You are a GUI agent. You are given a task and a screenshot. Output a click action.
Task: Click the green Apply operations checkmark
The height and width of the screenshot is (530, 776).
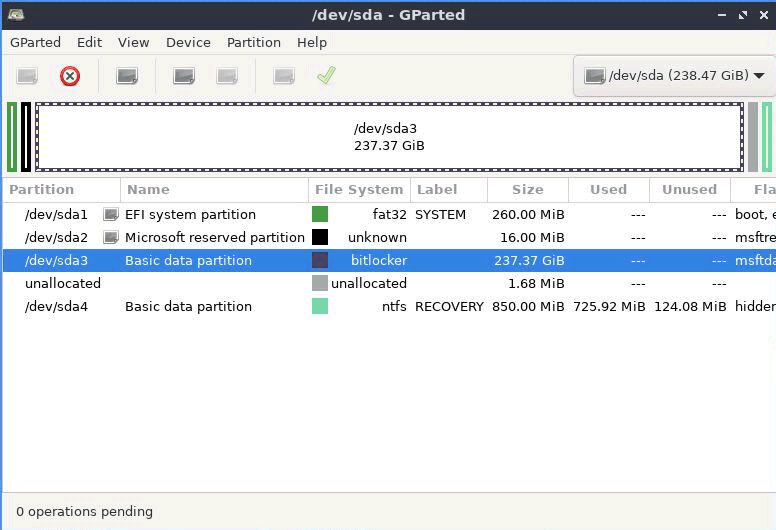pos(327,76)
